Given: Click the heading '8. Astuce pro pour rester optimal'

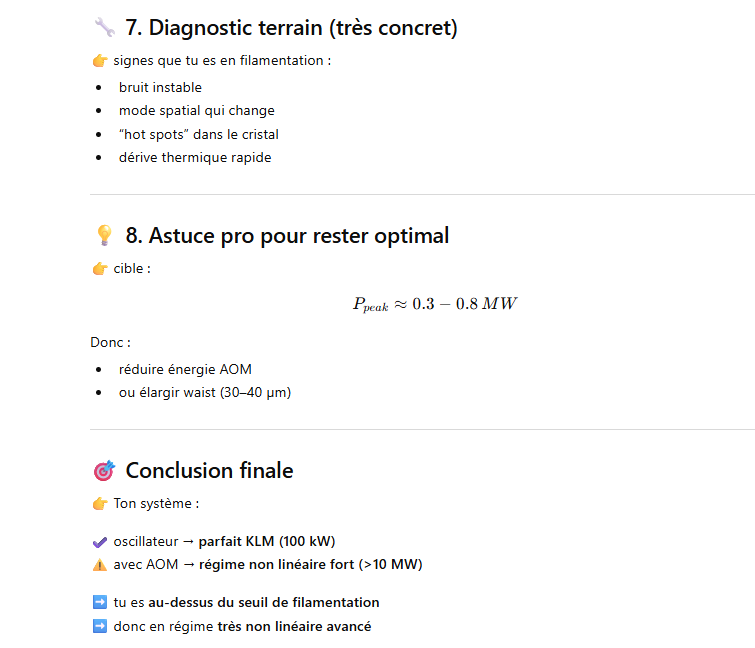Looking at the screenshot, I should coord(287,236).
